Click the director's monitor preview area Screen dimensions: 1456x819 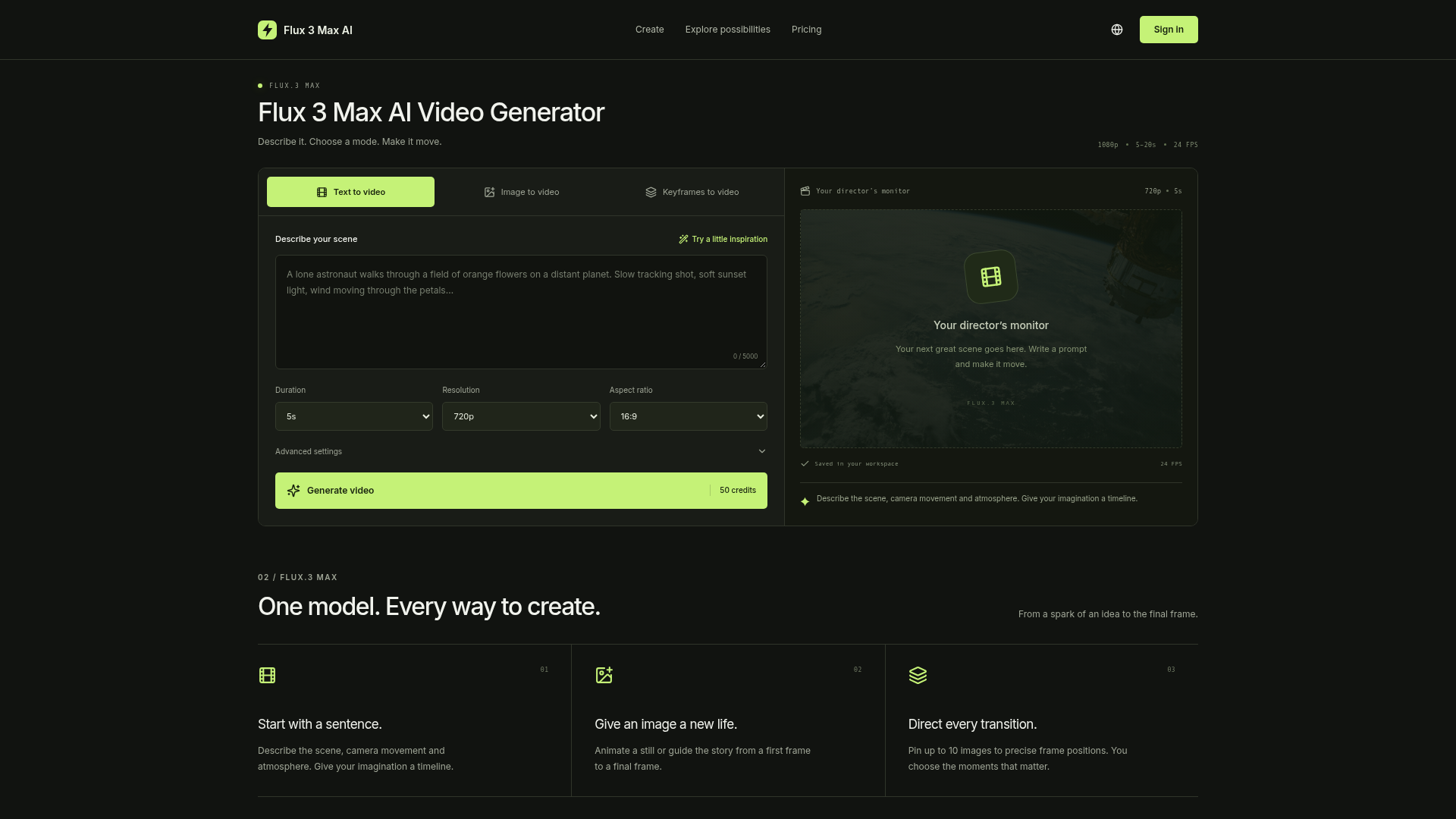pyautogui.click(x=991, y=328)
